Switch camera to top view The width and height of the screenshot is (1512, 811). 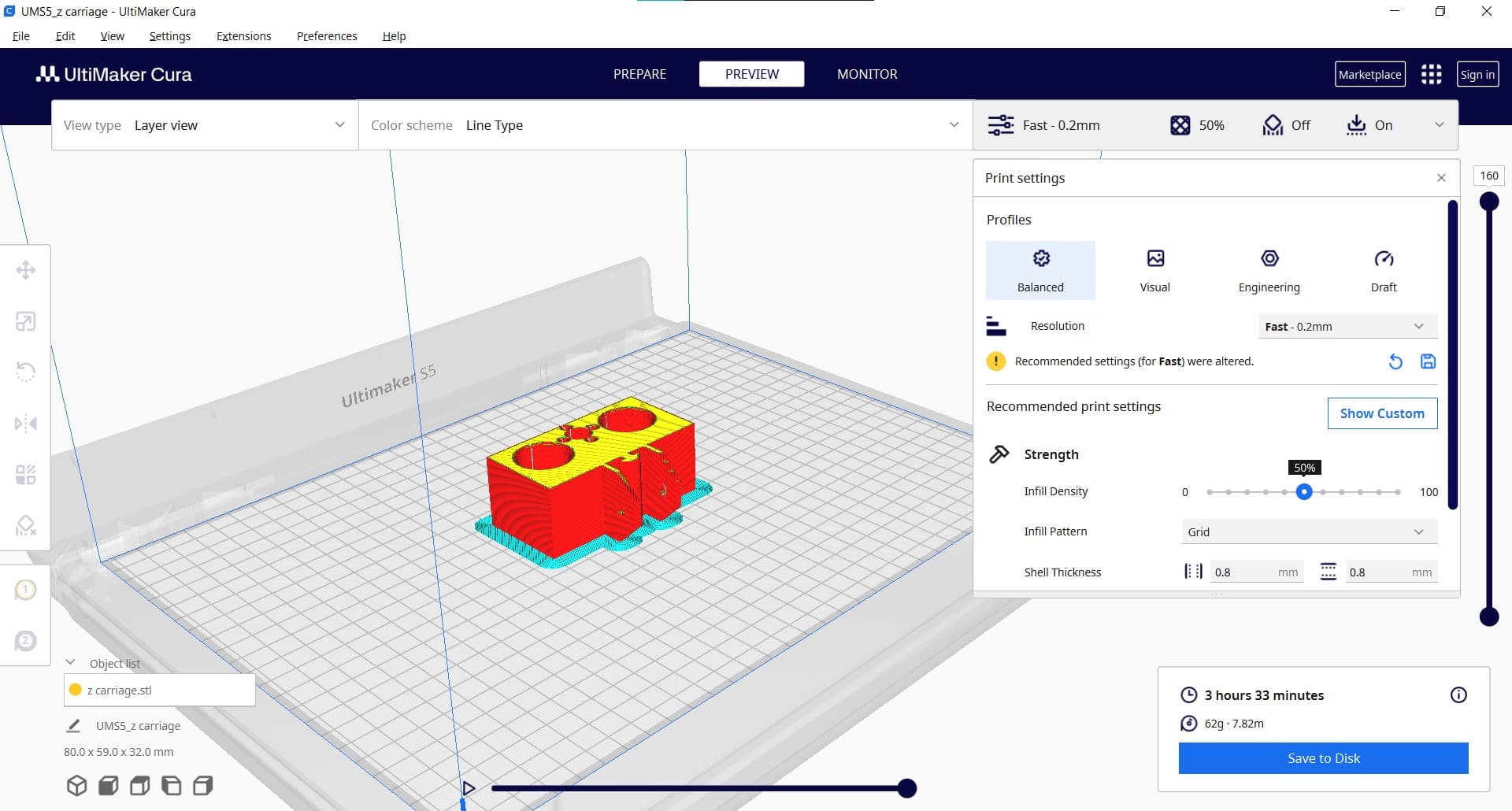tap(139, 786)
